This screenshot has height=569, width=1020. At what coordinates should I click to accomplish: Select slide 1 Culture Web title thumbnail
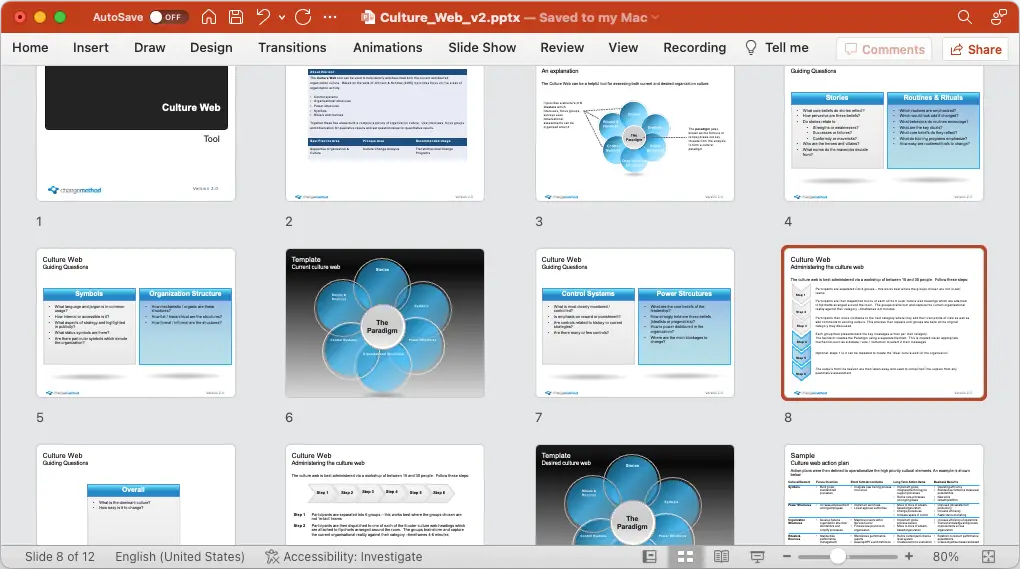(x=136, y=133)
